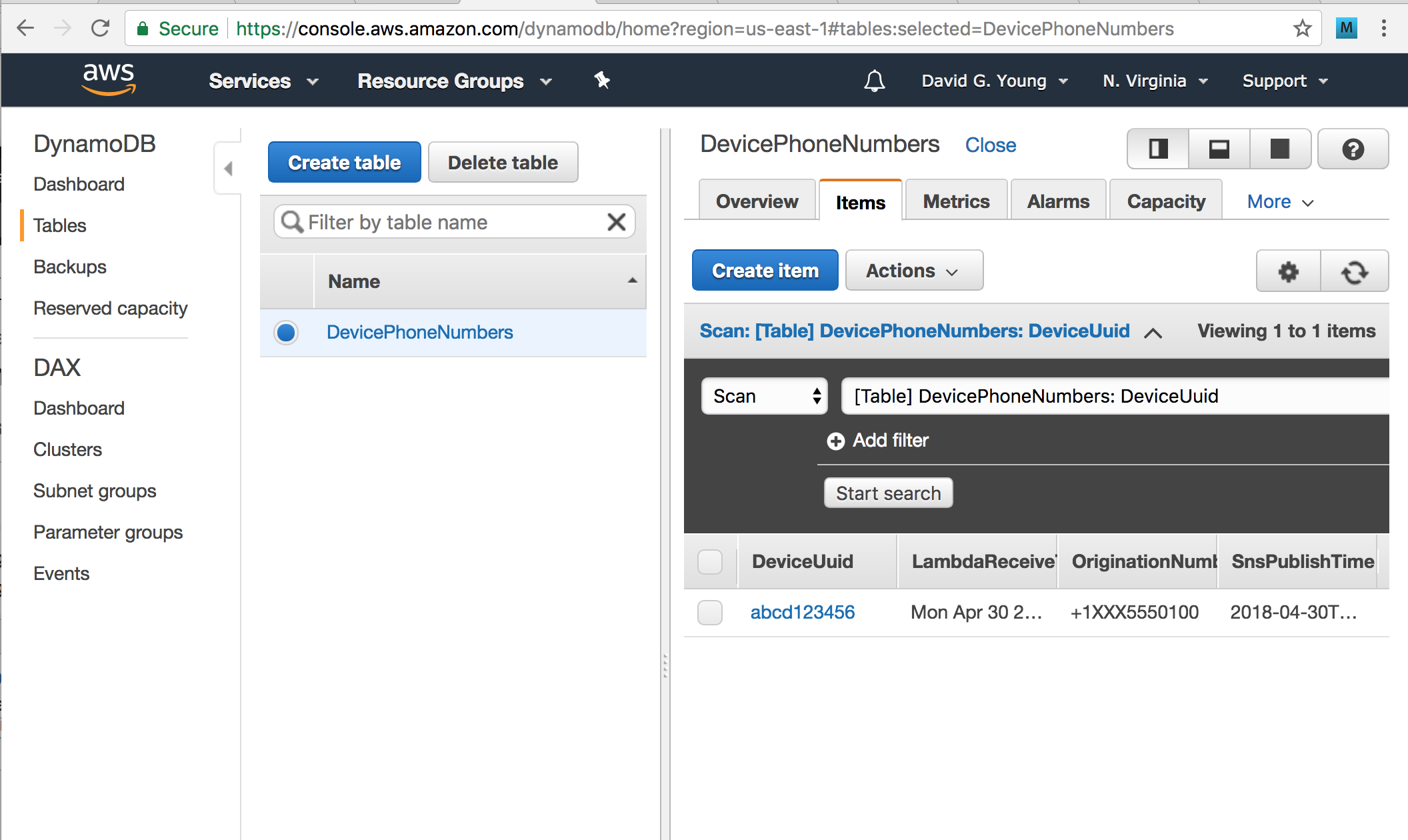
Task: Click the help question mark icon
Action: pos(1353,151)
